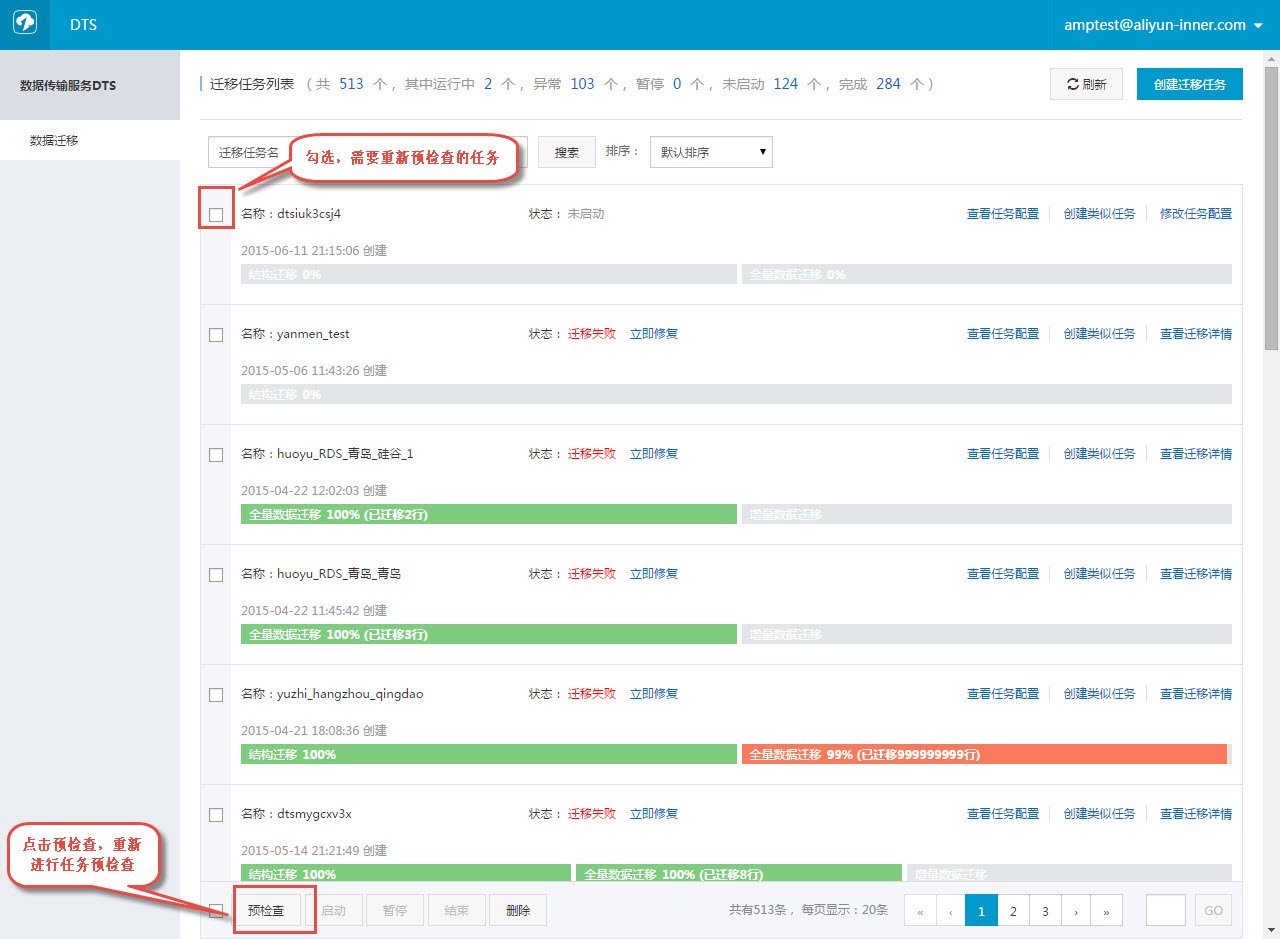Click 立即修复 for yuzhi_hangzhou_qingdao

pyautogui.click(x=654, y=694)
